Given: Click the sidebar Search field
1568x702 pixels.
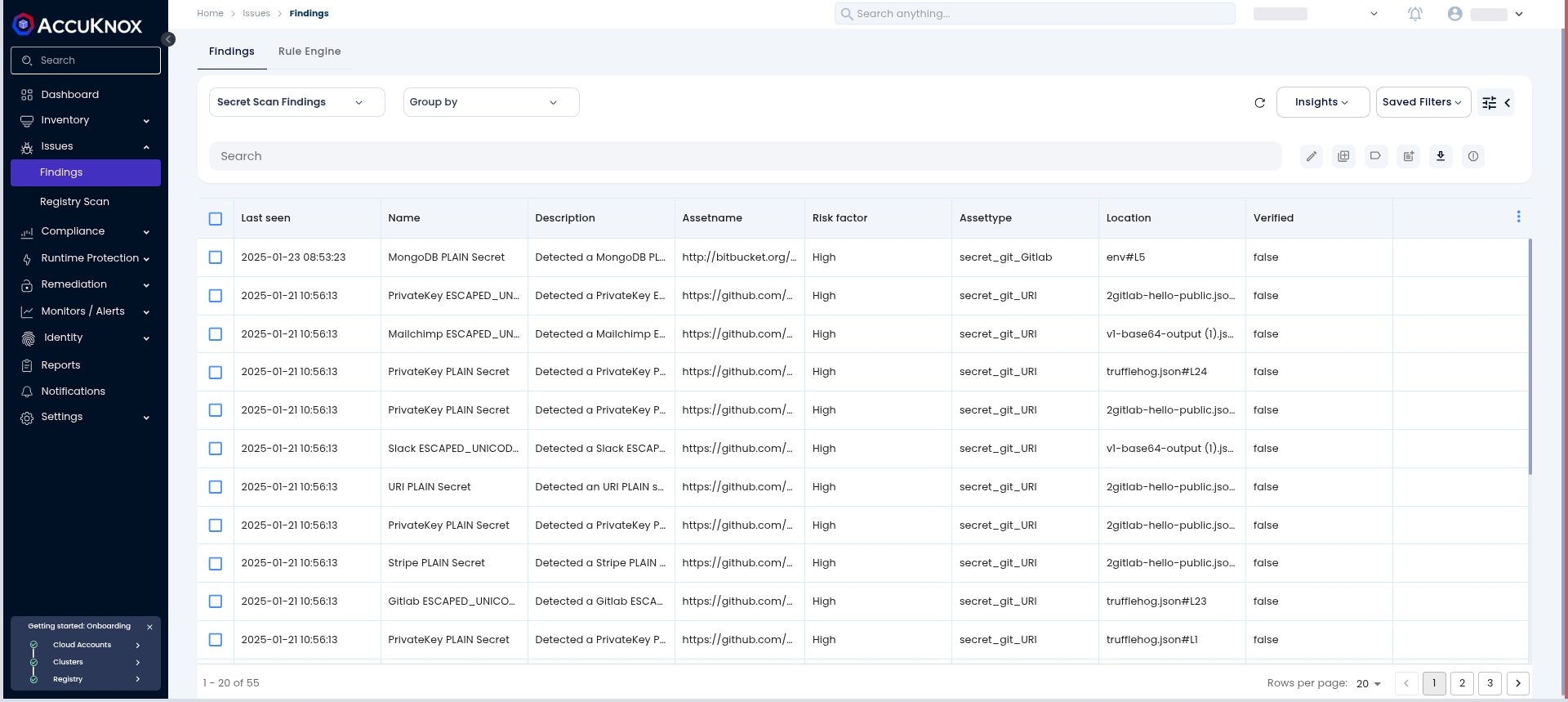Looking at the screenshot, I should (x=86, y=60).
